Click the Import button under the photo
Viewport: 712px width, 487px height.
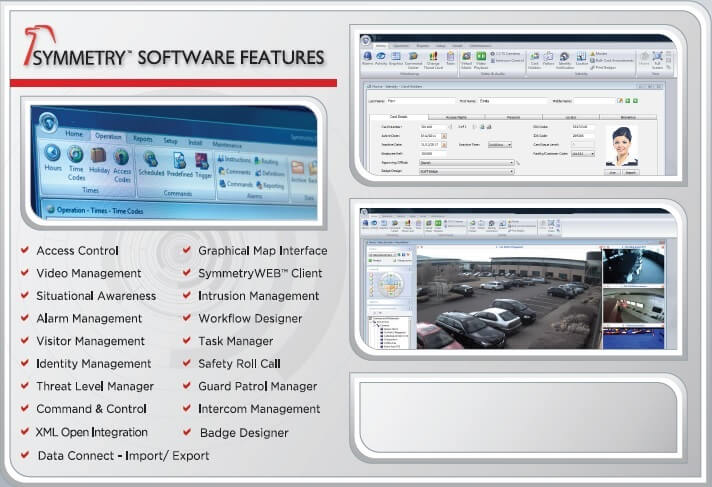tap(631, 172)
